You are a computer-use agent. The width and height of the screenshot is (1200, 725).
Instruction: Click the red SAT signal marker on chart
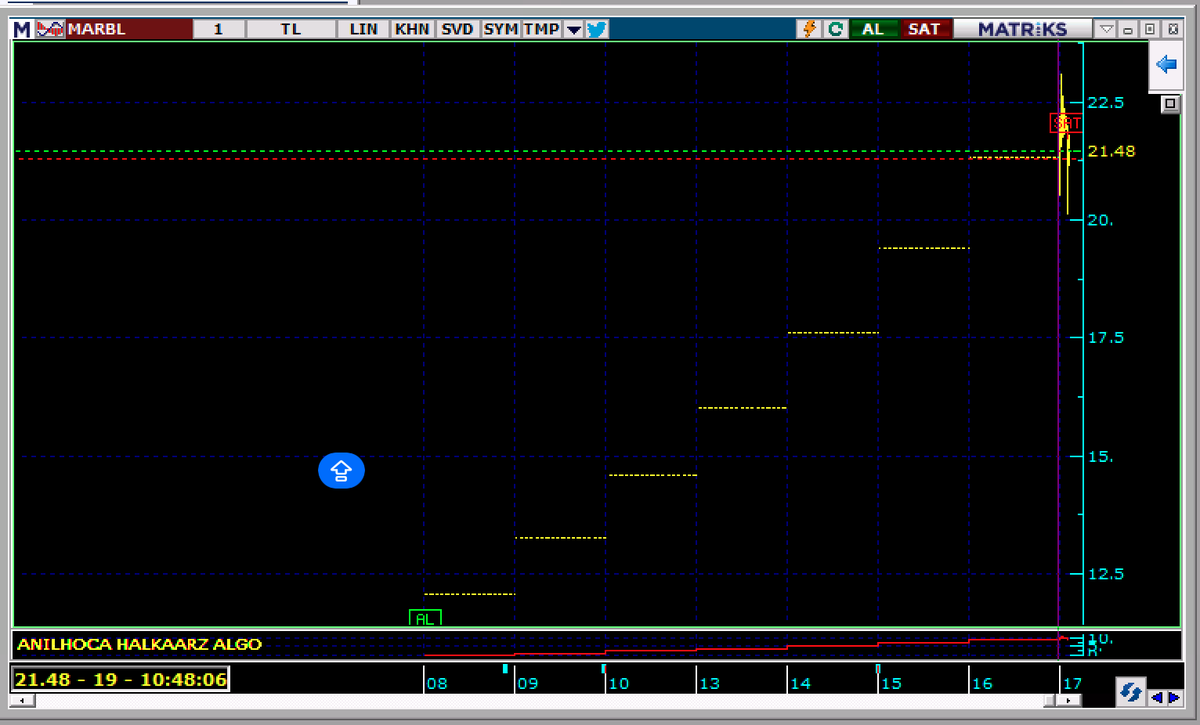1066,123
